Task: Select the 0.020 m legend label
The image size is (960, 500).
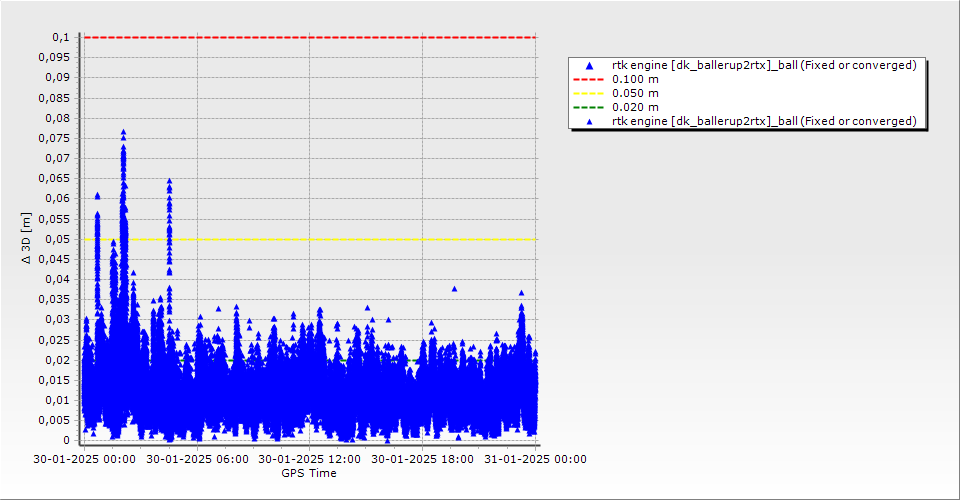Action: point(635,108)
